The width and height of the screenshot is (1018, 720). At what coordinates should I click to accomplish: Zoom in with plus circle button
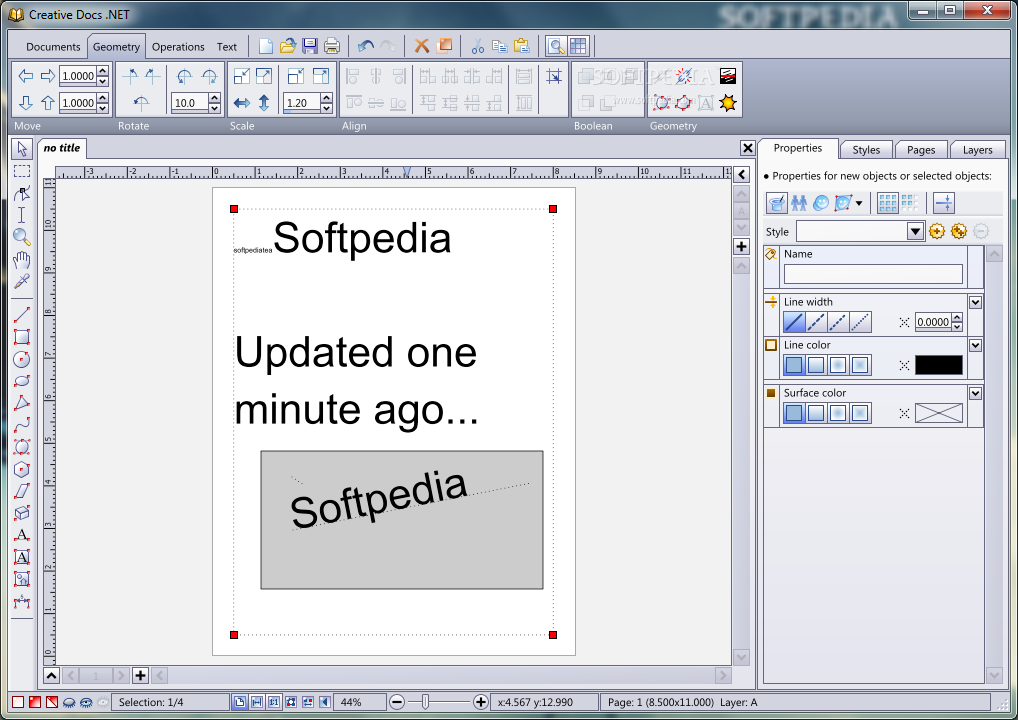[480, 702]
